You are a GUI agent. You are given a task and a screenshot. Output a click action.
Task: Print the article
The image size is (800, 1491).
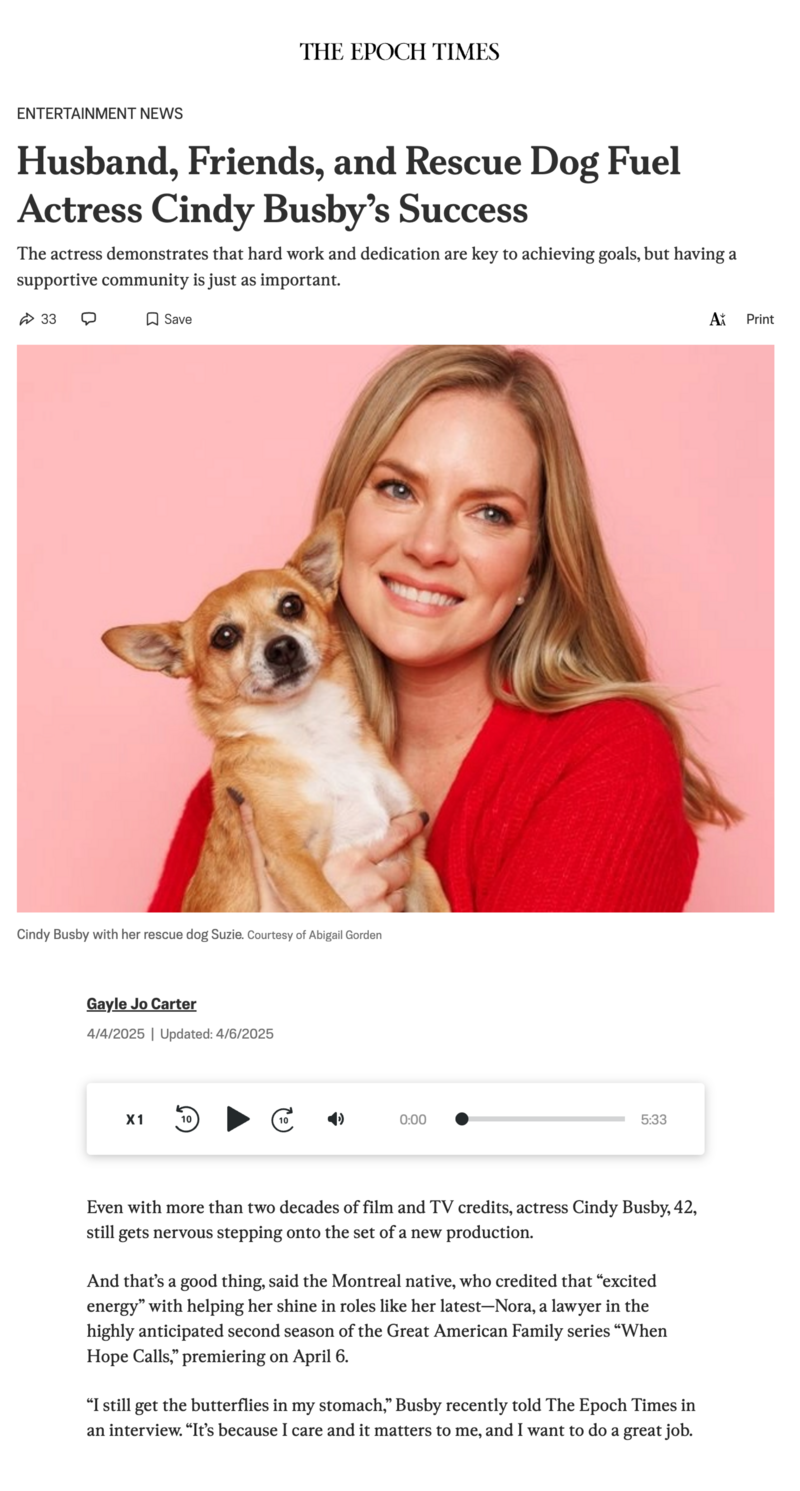[760, 319]
